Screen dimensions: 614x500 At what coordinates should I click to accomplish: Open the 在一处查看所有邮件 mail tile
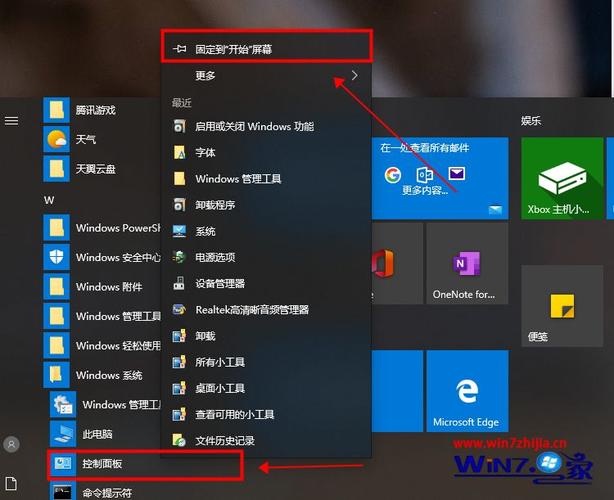[x=440, y=178]
